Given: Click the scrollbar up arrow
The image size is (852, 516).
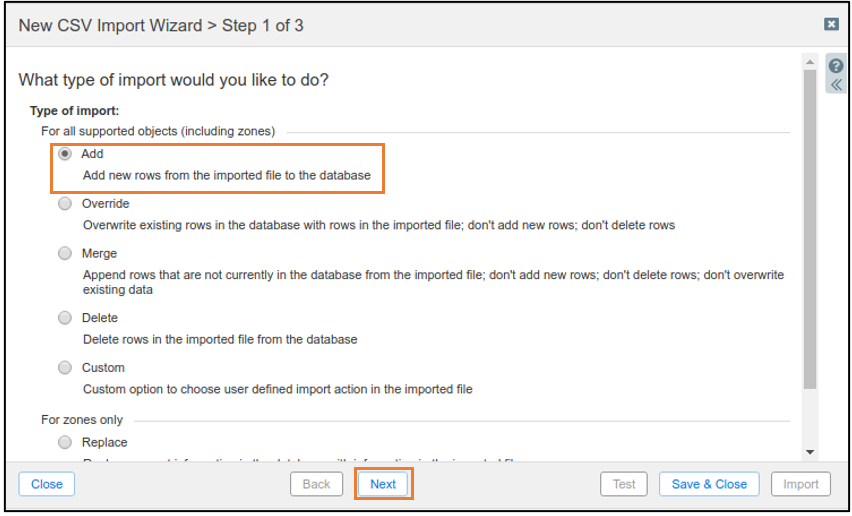Looking at the screenshot, I should tap(810, 62).
